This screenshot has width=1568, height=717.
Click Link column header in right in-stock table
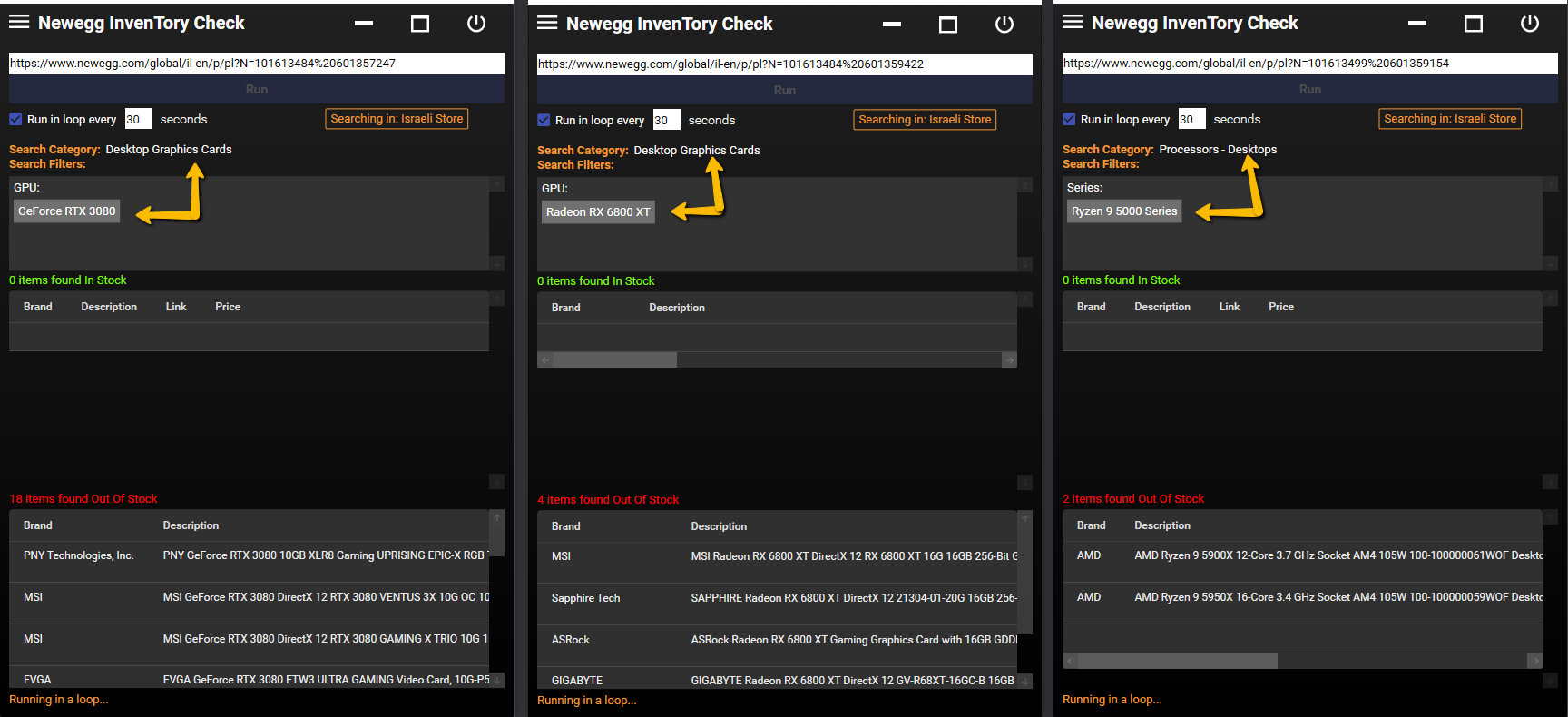pos(1230,307)
